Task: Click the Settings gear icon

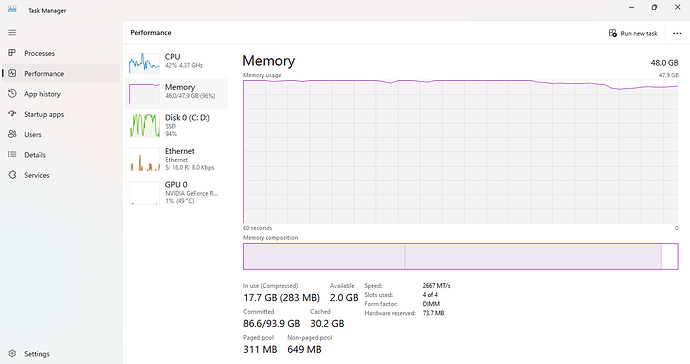Action: click(12, 353)
